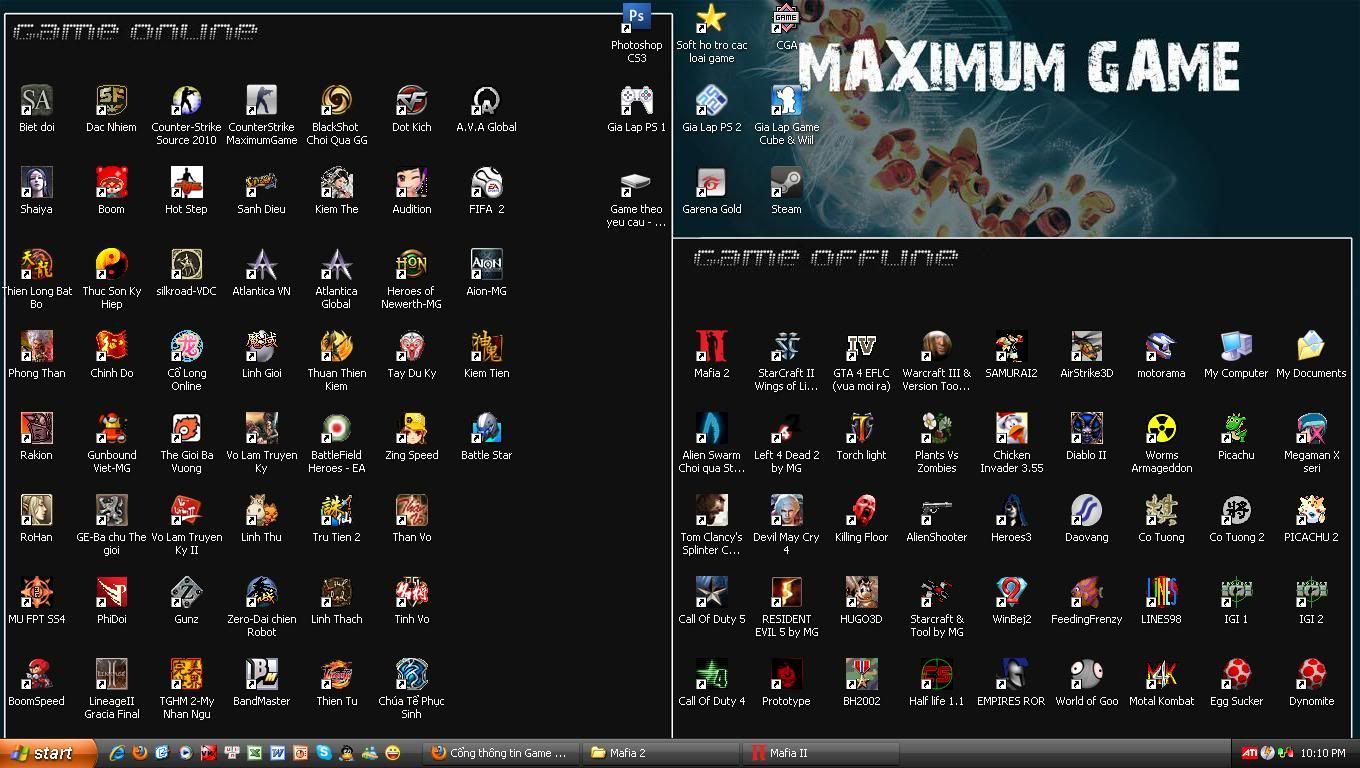Open Firefox from quick launch
This screenshot has width=1360, height=768.
[x=140, y=753]
